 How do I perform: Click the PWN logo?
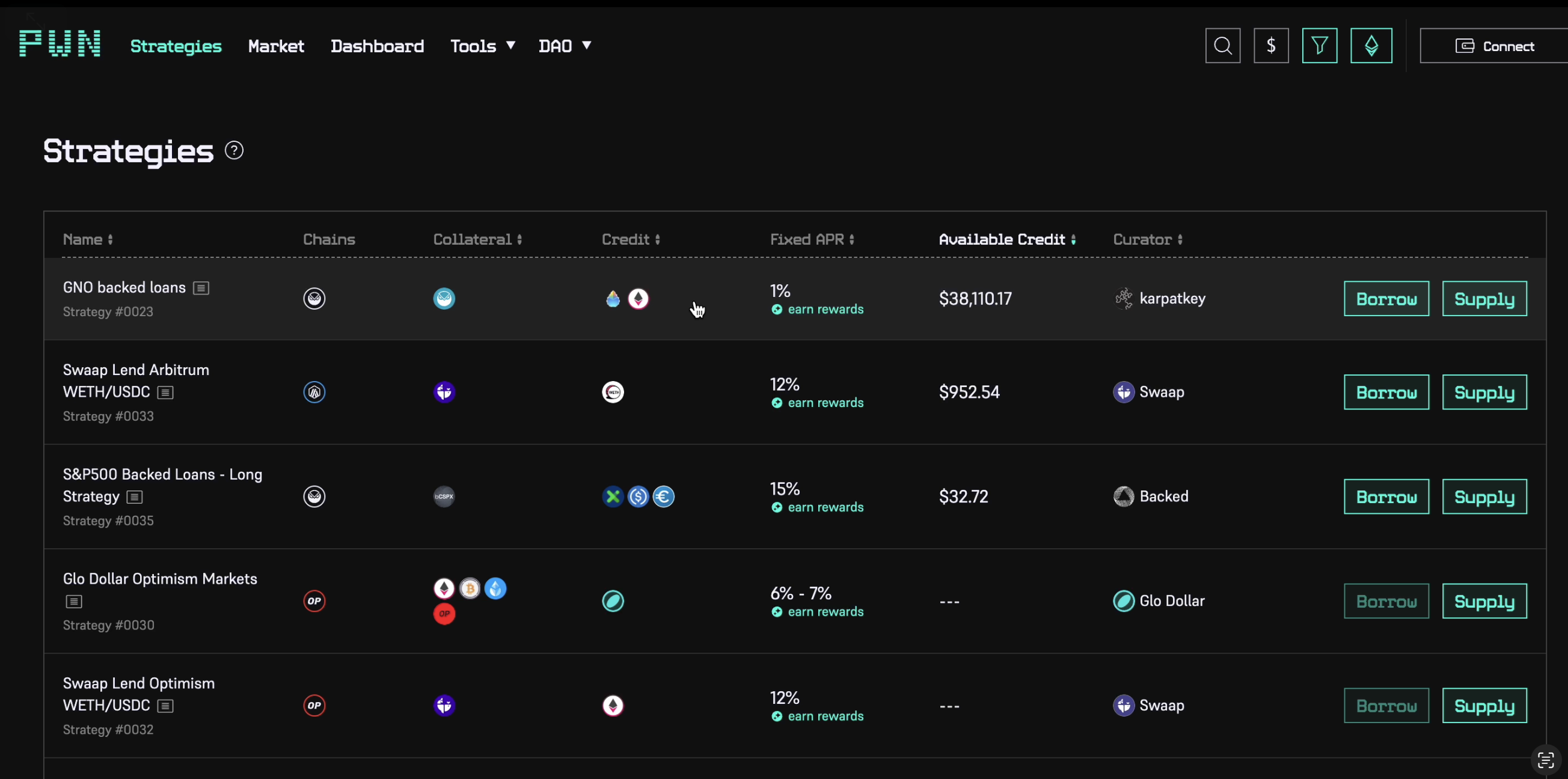pyautogui.click(x=60, y=44)
